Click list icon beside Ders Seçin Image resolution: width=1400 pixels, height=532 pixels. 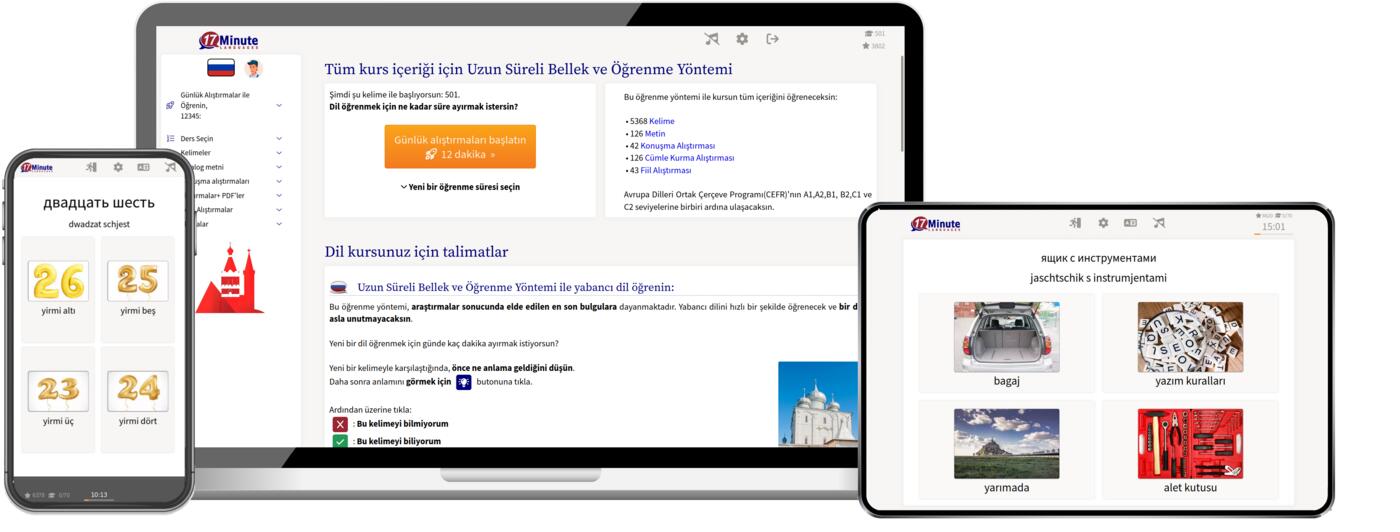click(170, 138)
